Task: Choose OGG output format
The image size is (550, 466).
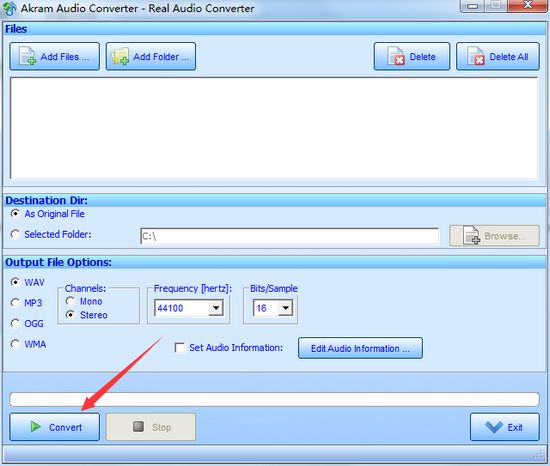Action: 15,323
